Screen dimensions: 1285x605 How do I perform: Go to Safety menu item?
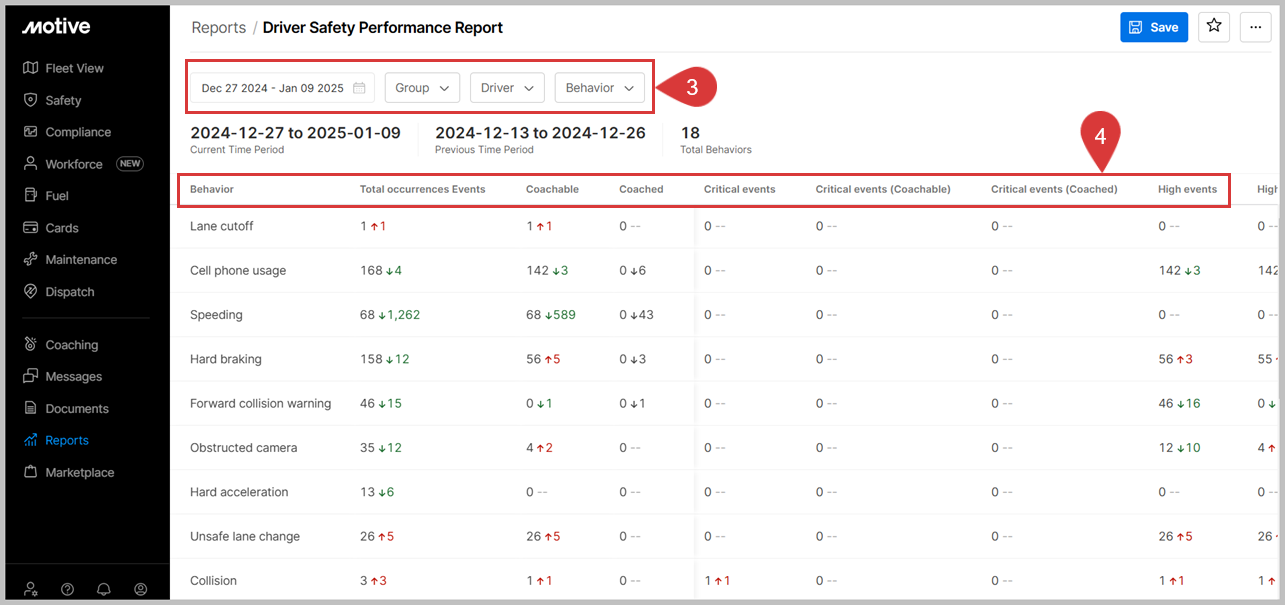(x=63, y=100)
